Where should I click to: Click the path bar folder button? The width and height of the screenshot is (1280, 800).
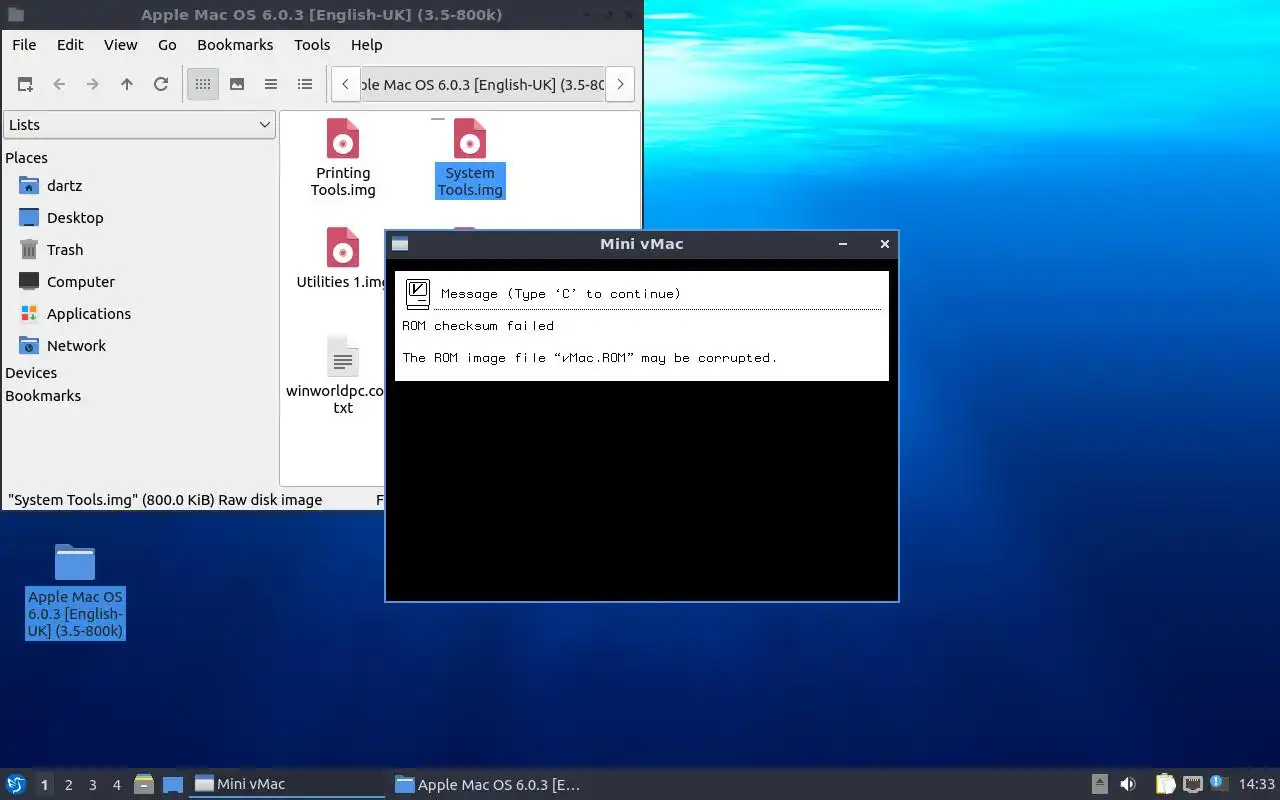point(483,85)
